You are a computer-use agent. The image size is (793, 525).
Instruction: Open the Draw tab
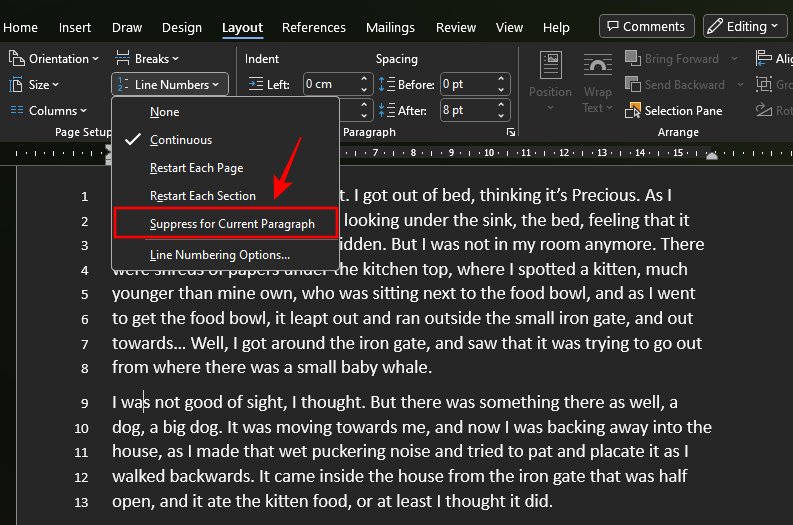pos(127,27)
